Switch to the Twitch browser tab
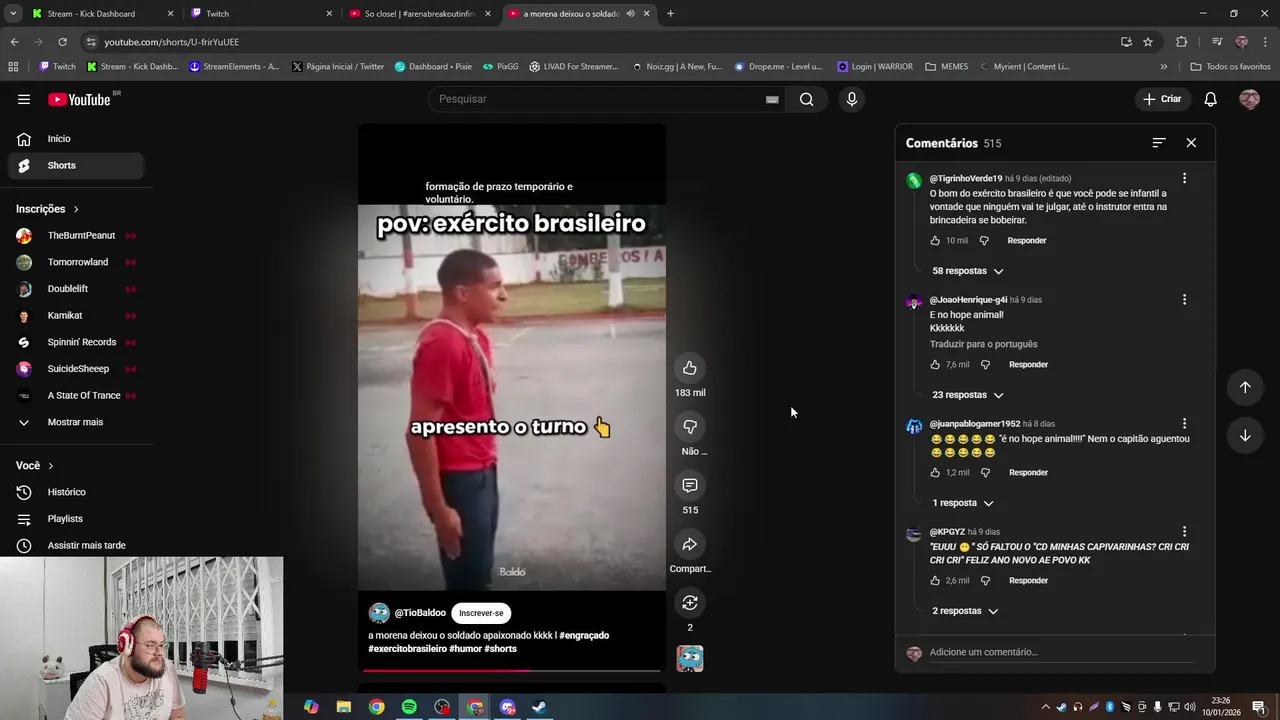Screen dimensions: 1280x720 260,14
